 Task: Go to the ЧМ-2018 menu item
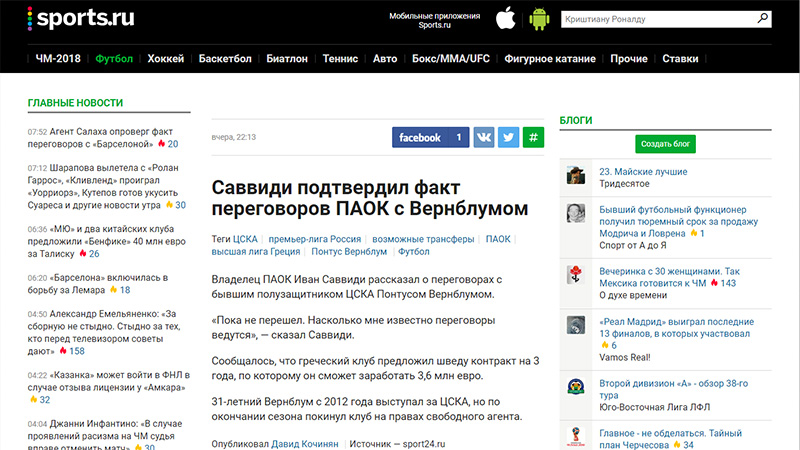tap(56, 59)
